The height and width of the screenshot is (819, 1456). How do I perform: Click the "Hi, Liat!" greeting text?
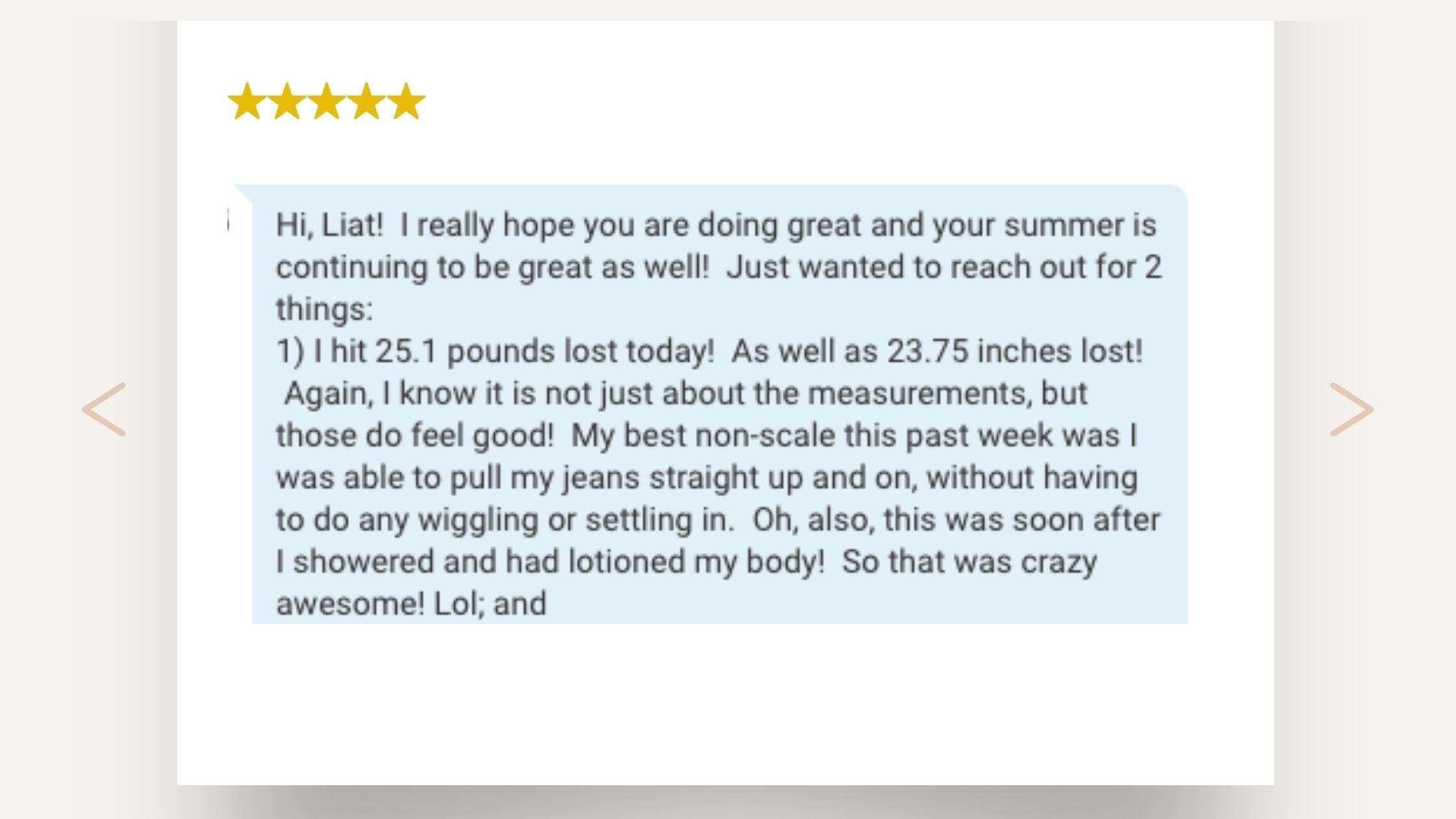(x=329, y=226)
